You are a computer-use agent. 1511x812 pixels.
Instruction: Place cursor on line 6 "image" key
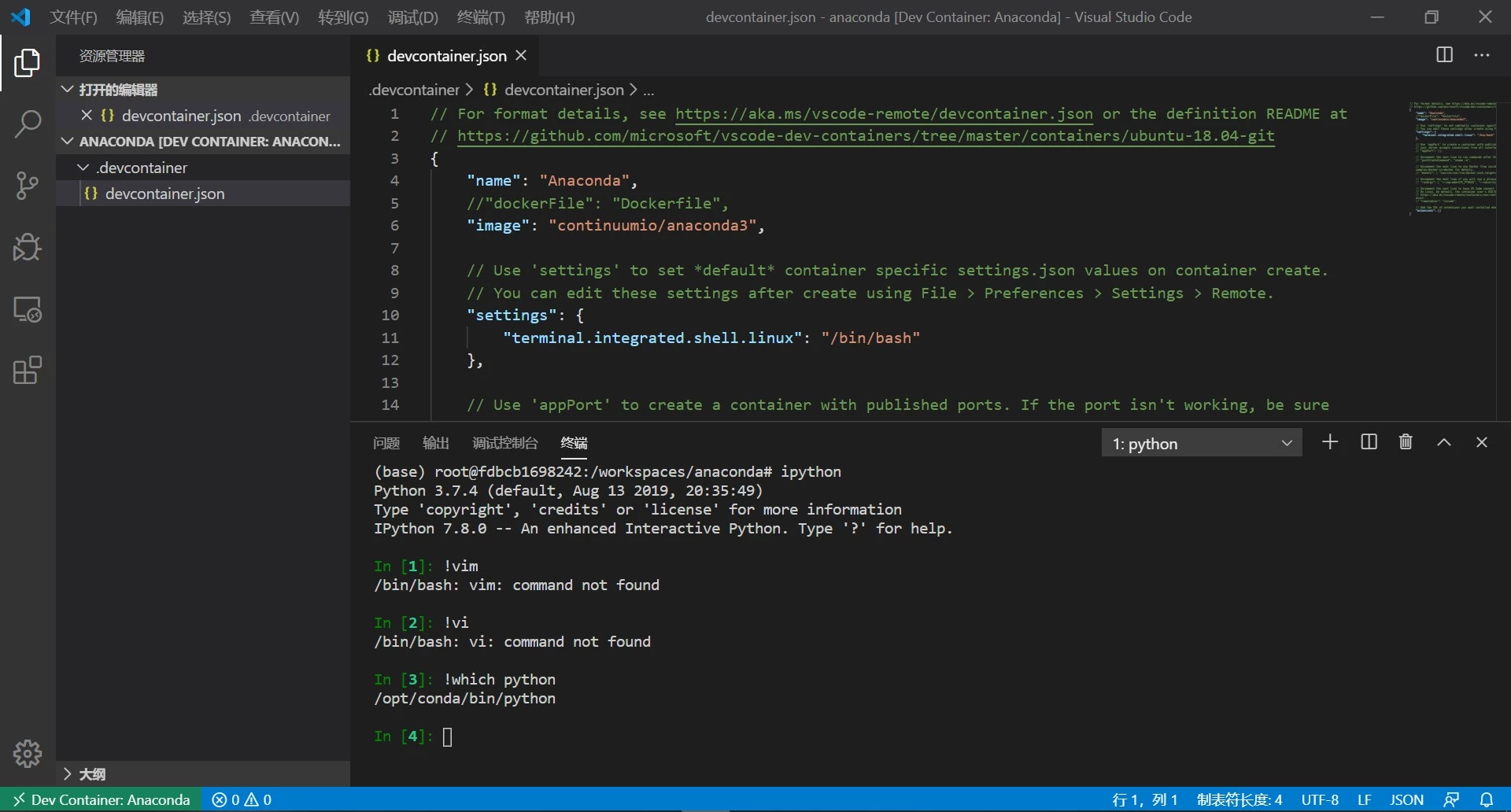pyautogui.click(x=497, y=226)
